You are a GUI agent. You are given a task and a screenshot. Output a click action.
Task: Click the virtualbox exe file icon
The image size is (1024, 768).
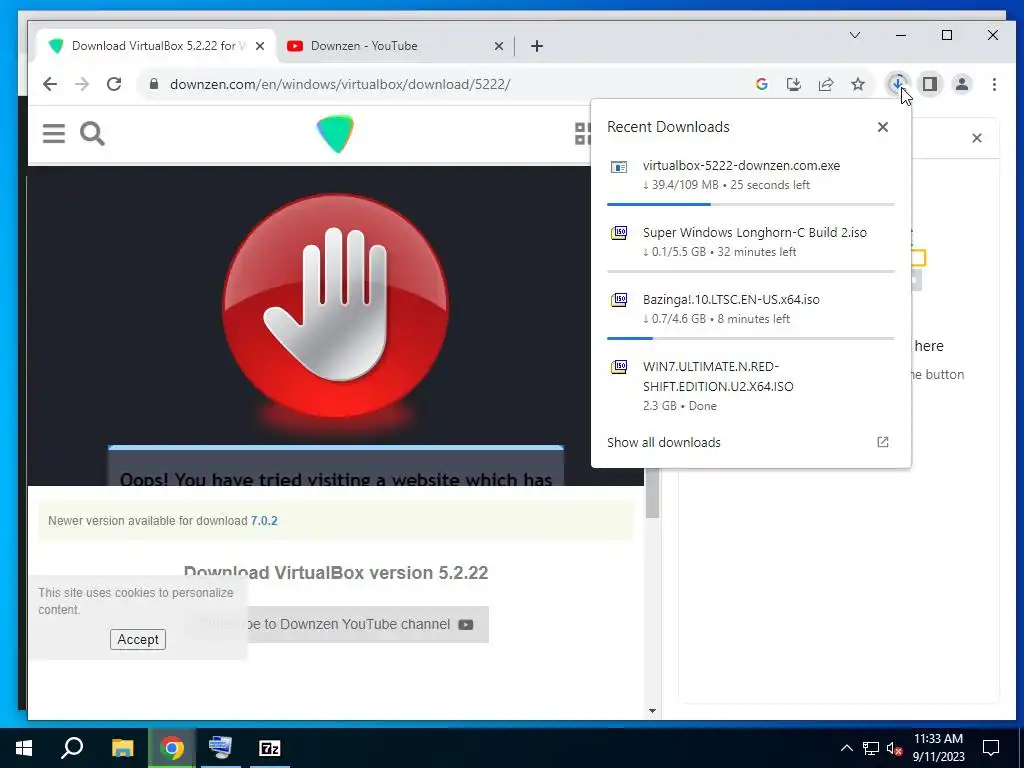click(618, 167)
